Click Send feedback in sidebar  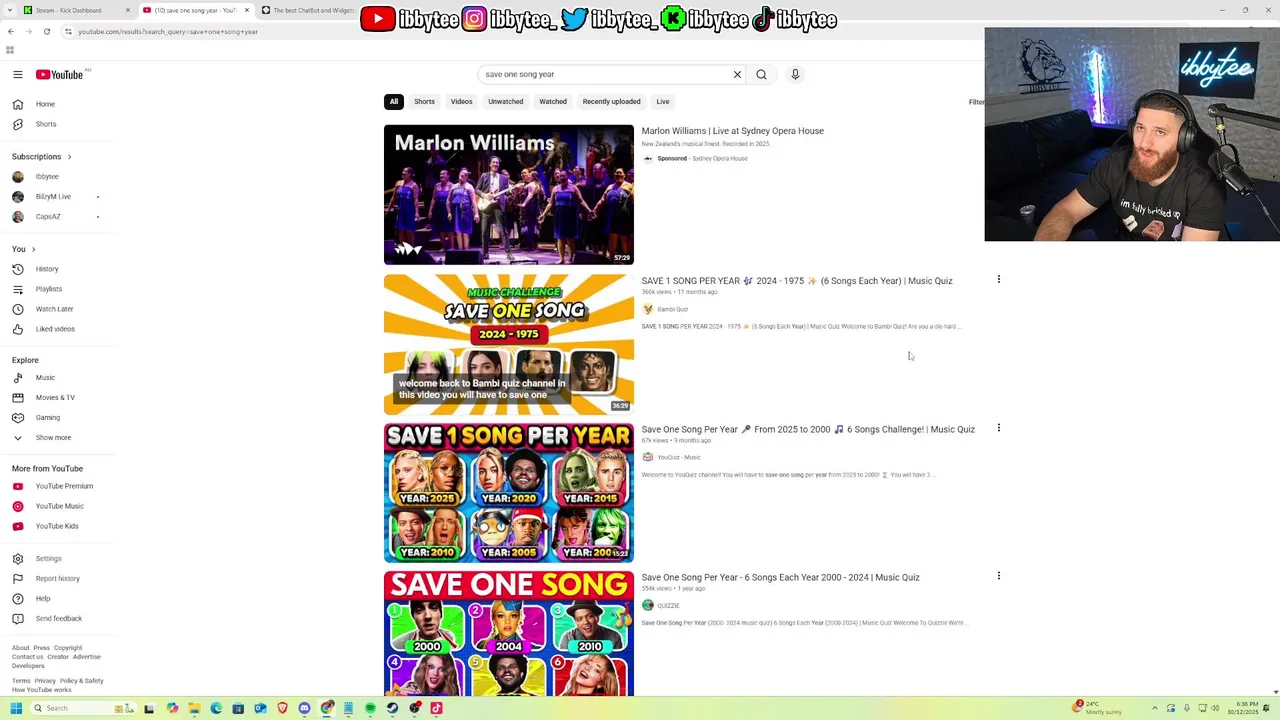[x=57, y=619]
